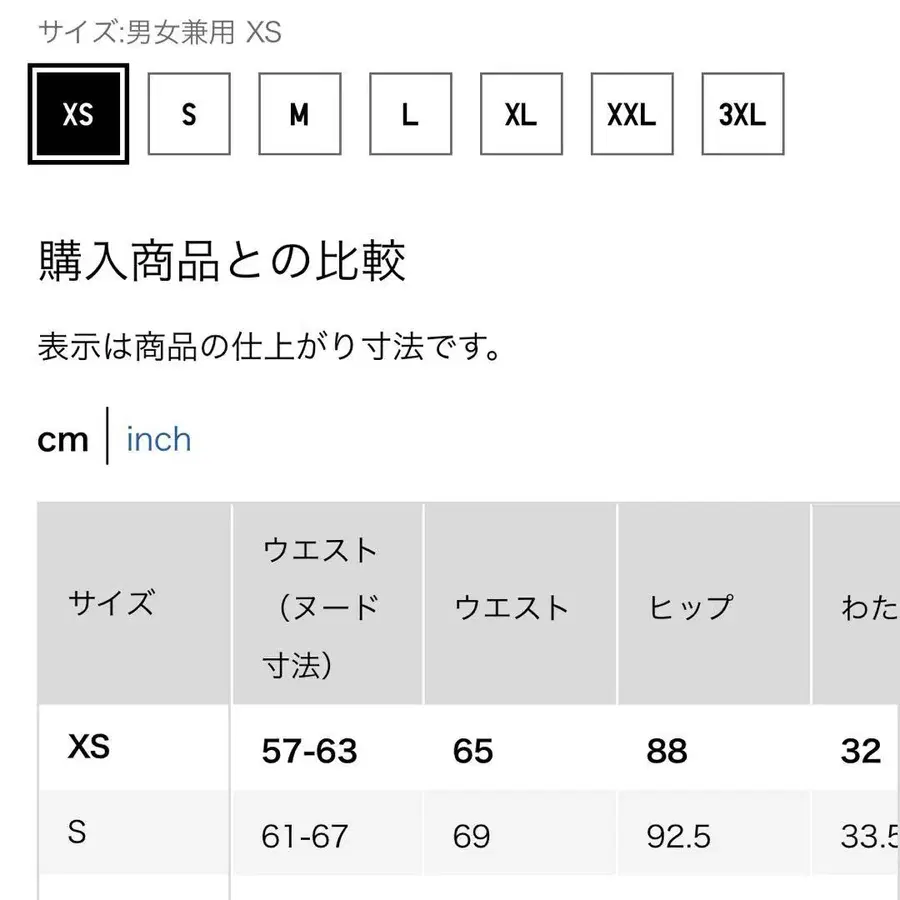This screenshot has width=900, height=900.
Task: Click the サイズ column header
Action: [x=111, y=604]
